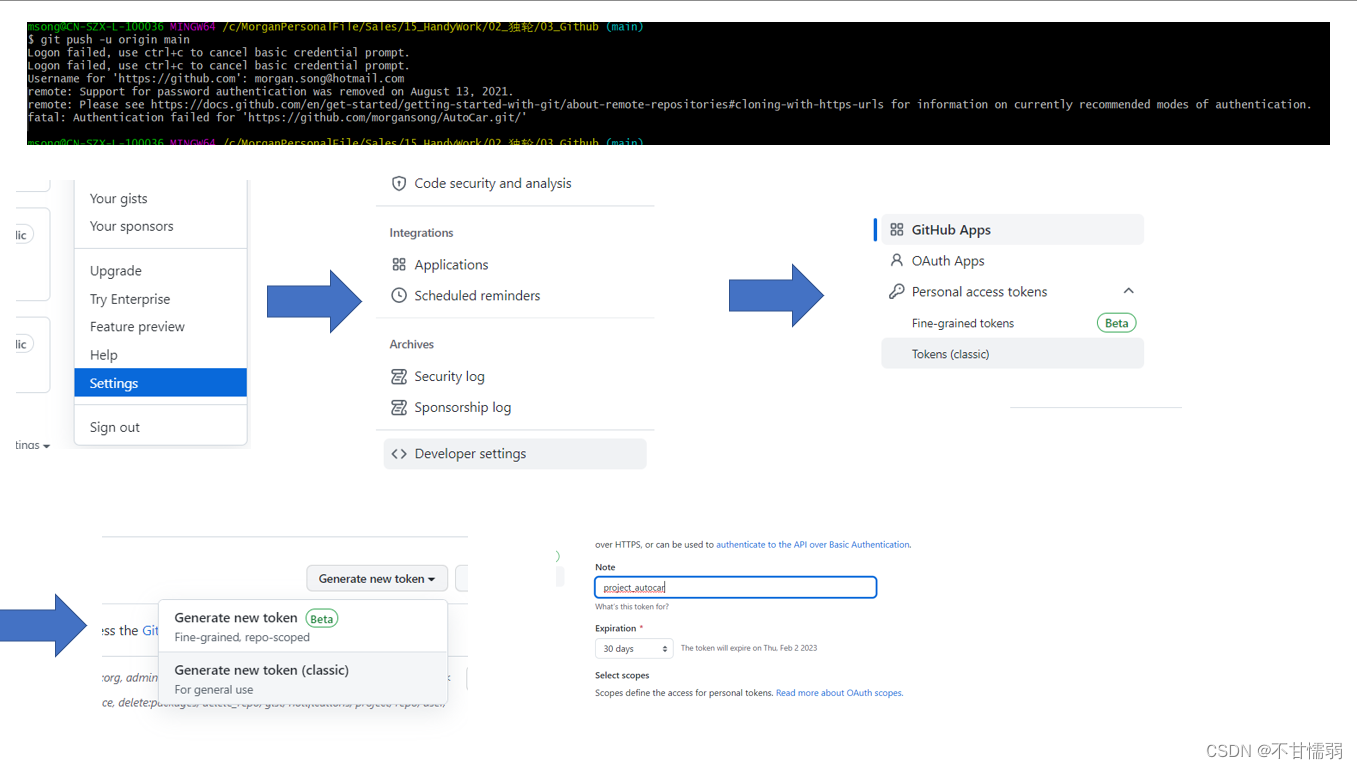This screenshot has height=769, width=1357.
Task: Open Scheduled reminders settings
Action: (477, 295)
